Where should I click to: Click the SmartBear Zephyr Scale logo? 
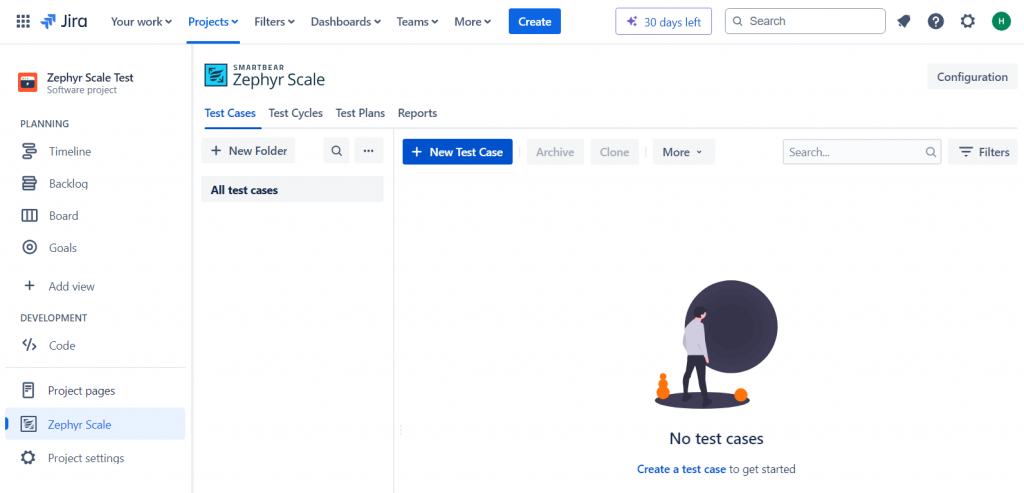[264, 76]
